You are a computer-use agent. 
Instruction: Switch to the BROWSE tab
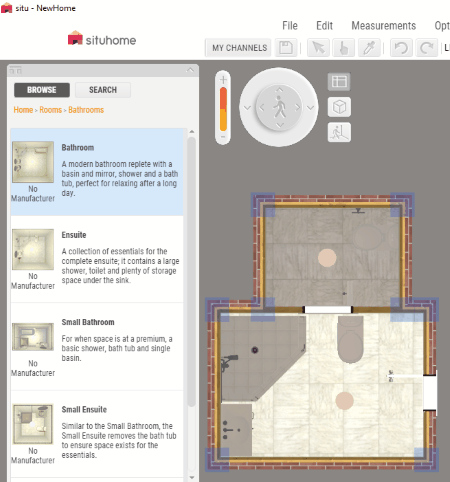(42, 90)
